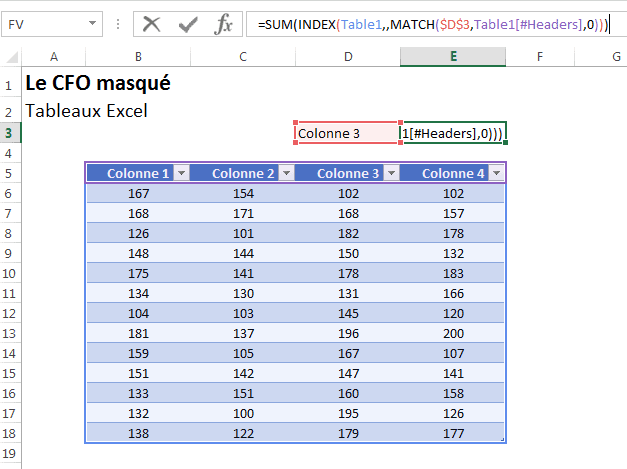The height and width of the screenshot is (469, 627).
Task: Expand Colonne 2 filter dropdown
Action: point(286,174)
